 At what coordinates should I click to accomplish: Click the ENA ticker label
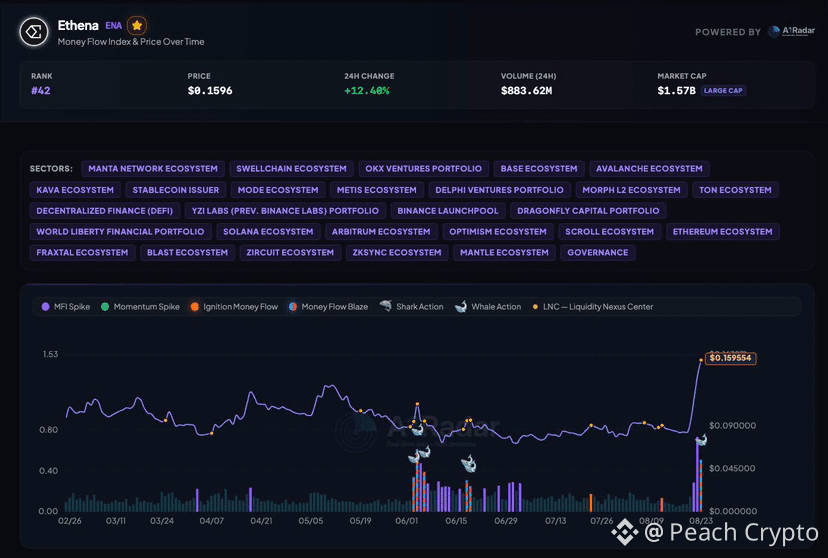click(x=114, y=25)
